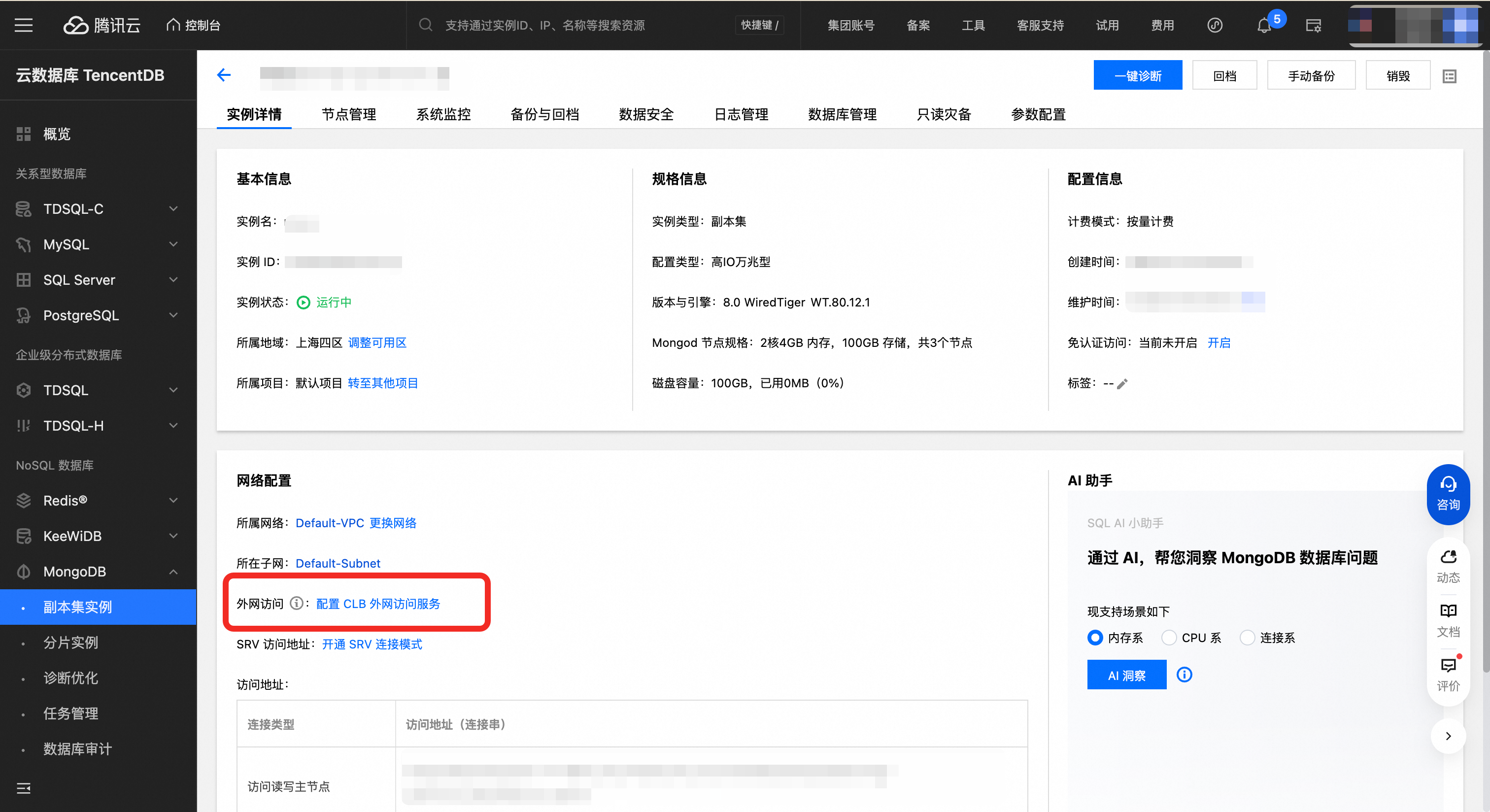Click info icon next to 外网访问
1490x812 pixels.
(297, 603)
